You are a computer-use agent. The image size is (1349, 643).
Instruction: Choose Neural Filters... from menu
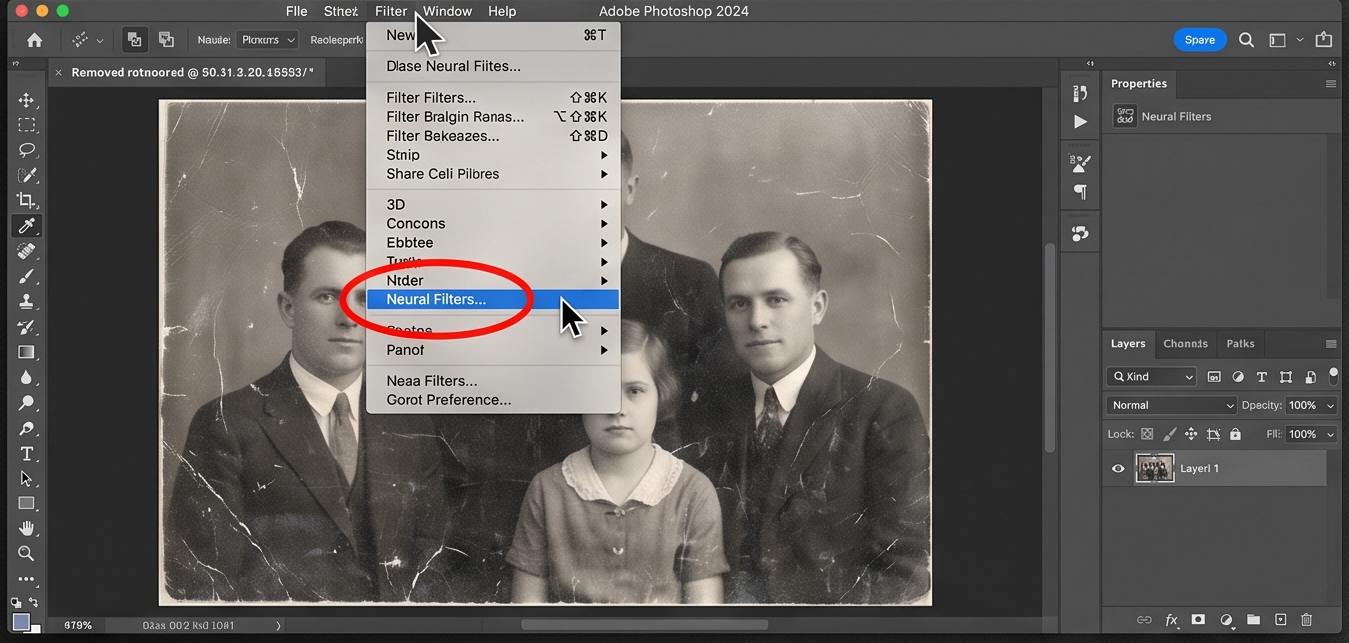493,299
